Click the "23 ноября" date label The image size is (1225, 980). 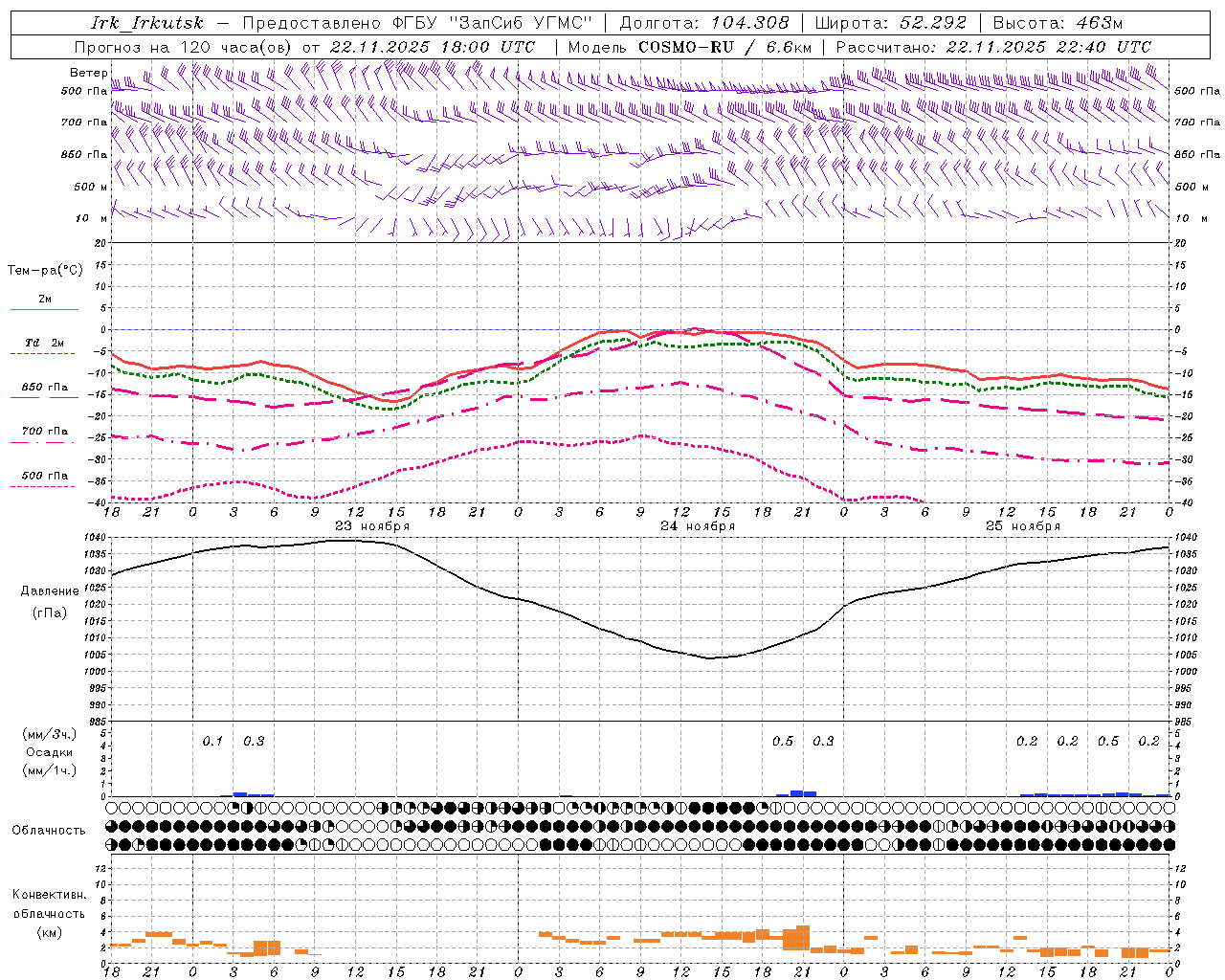(x=372, y=526)
